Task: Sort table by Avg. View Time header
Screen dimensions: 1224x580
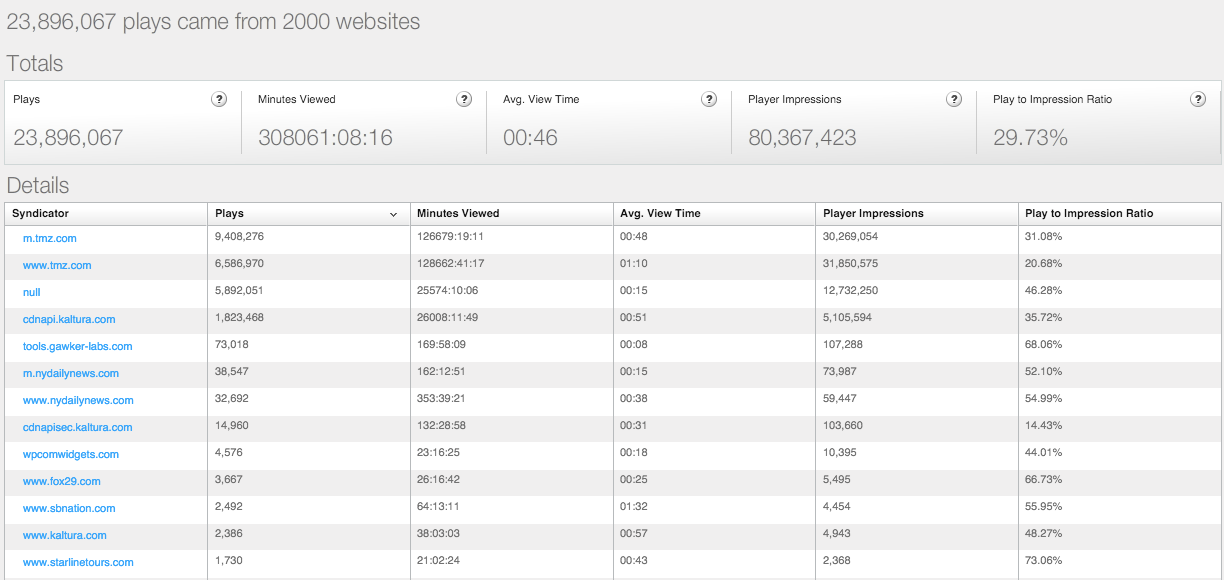Action: point(715,213)
